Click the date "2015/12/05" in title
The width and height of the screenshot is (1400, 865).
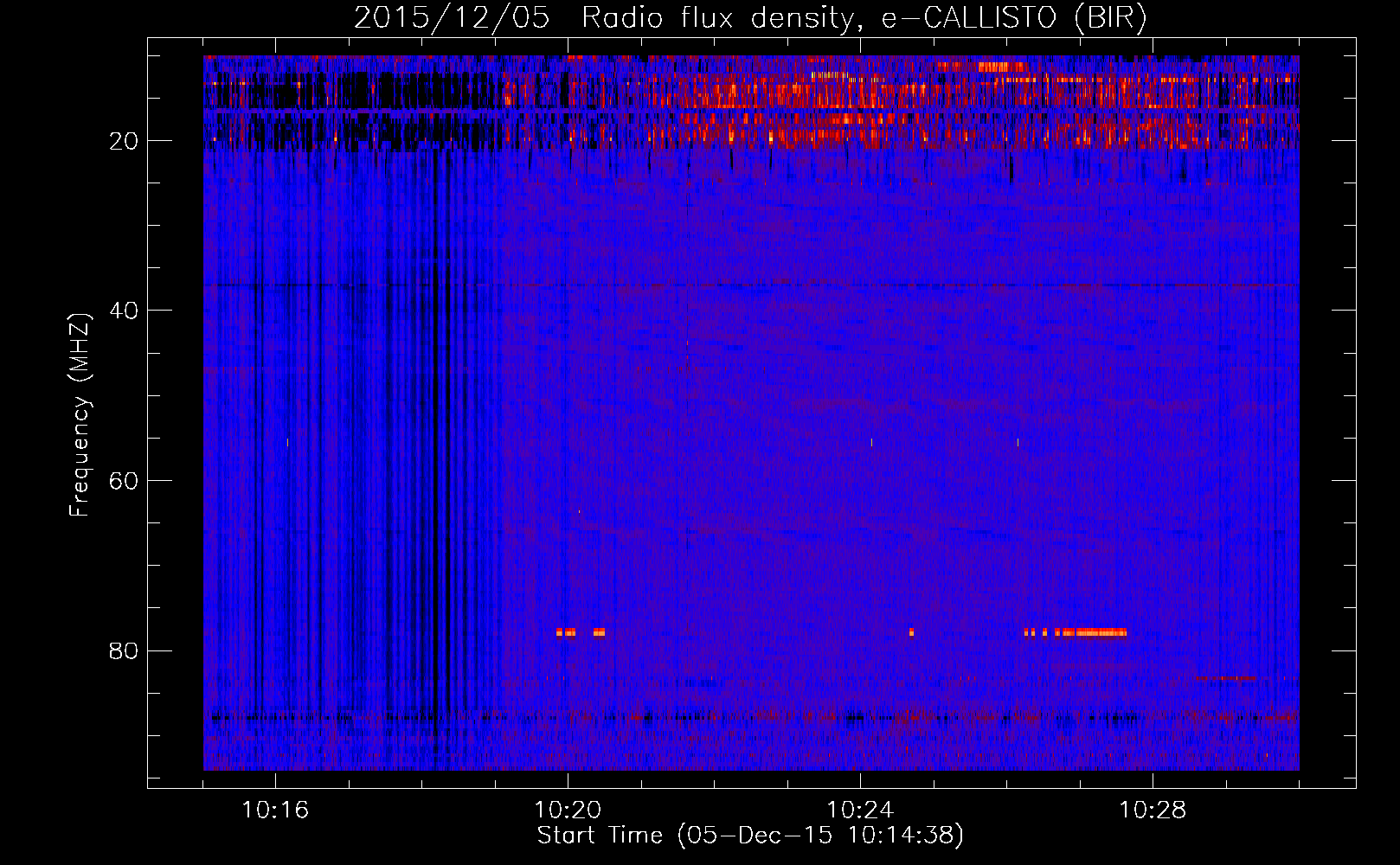[452, 18]
